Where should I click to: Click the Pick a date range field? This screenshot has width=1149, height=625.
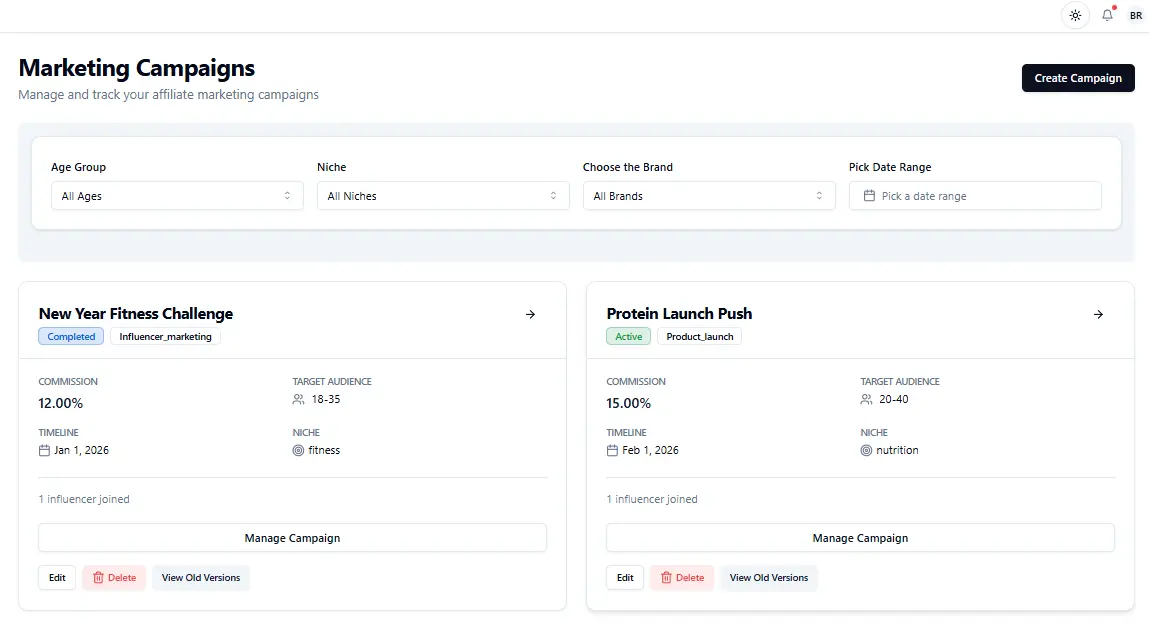pyautogui.click(x=975, y=196)
